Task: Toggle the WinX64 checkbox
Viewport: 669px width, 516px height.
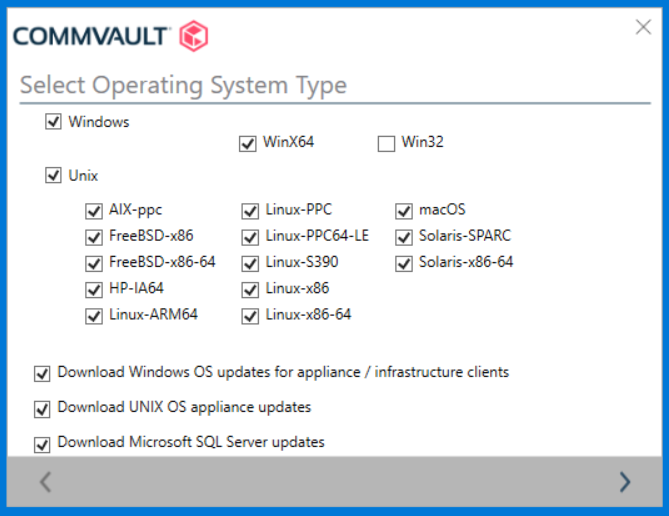Action: (x=247, y=143)
